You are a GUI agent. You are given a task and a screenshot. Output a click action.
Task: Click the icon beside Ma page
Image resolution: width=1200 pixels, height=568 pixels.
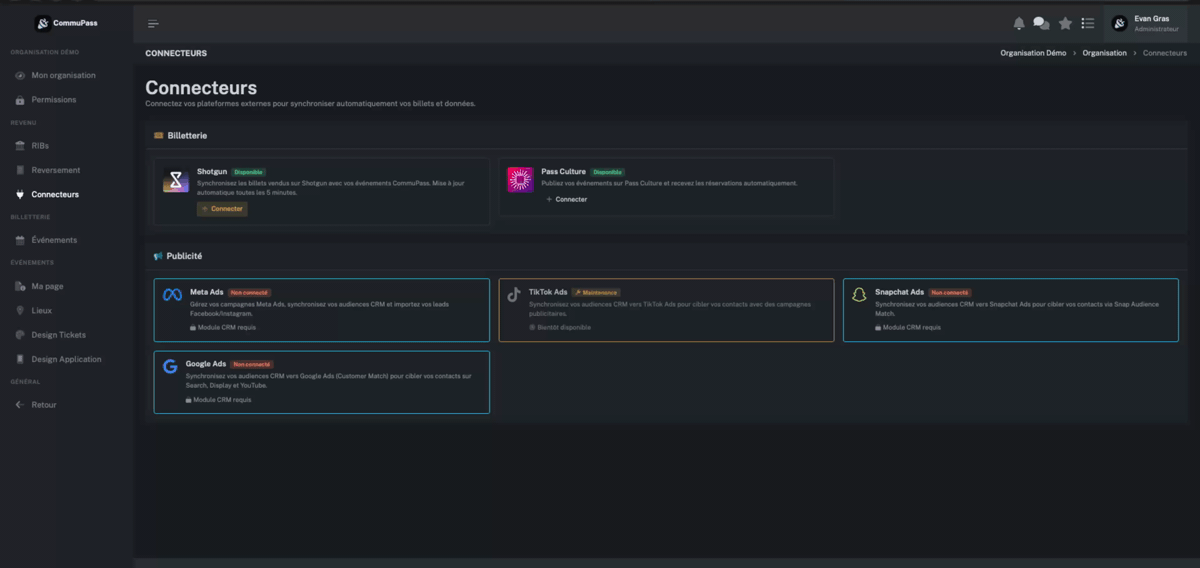pos(20,286)
